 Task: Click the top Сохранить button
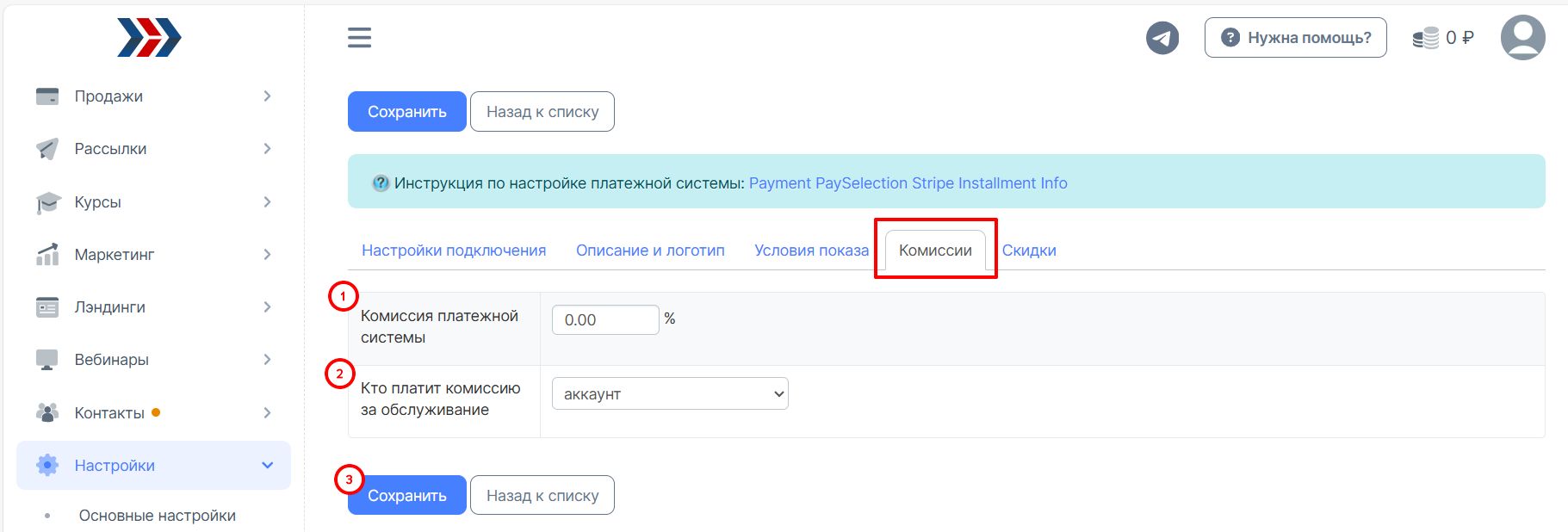407,112
